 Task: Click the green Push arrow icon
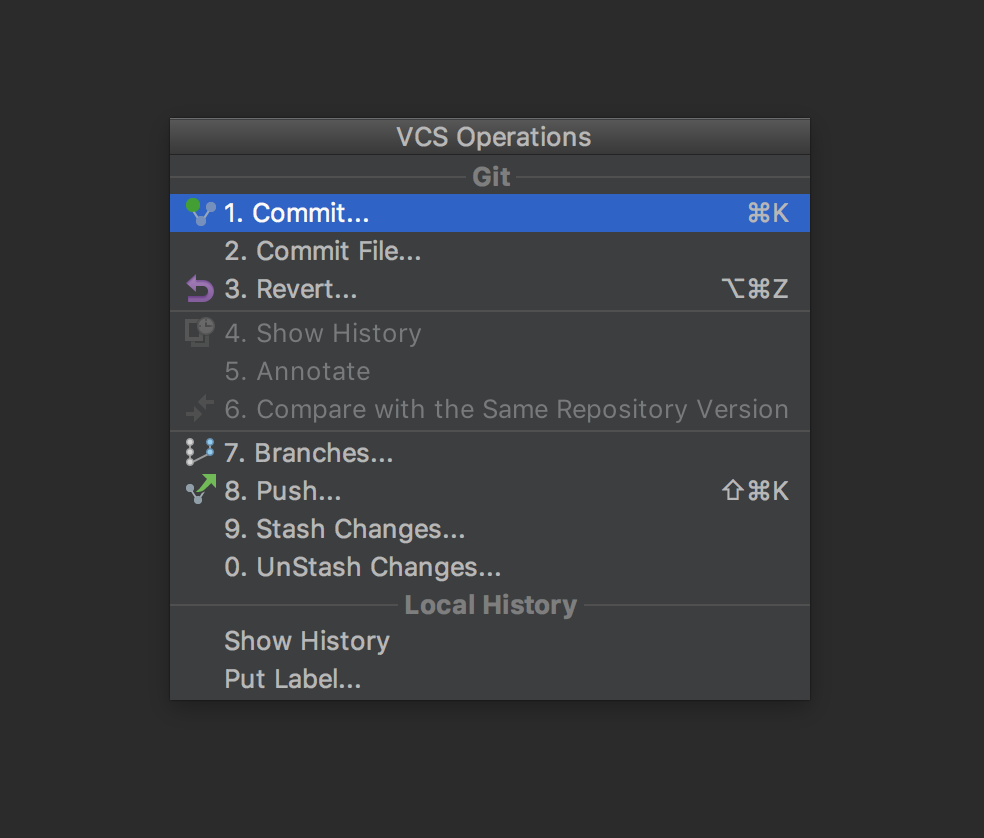pyautogui.click(x=200, y=490)
